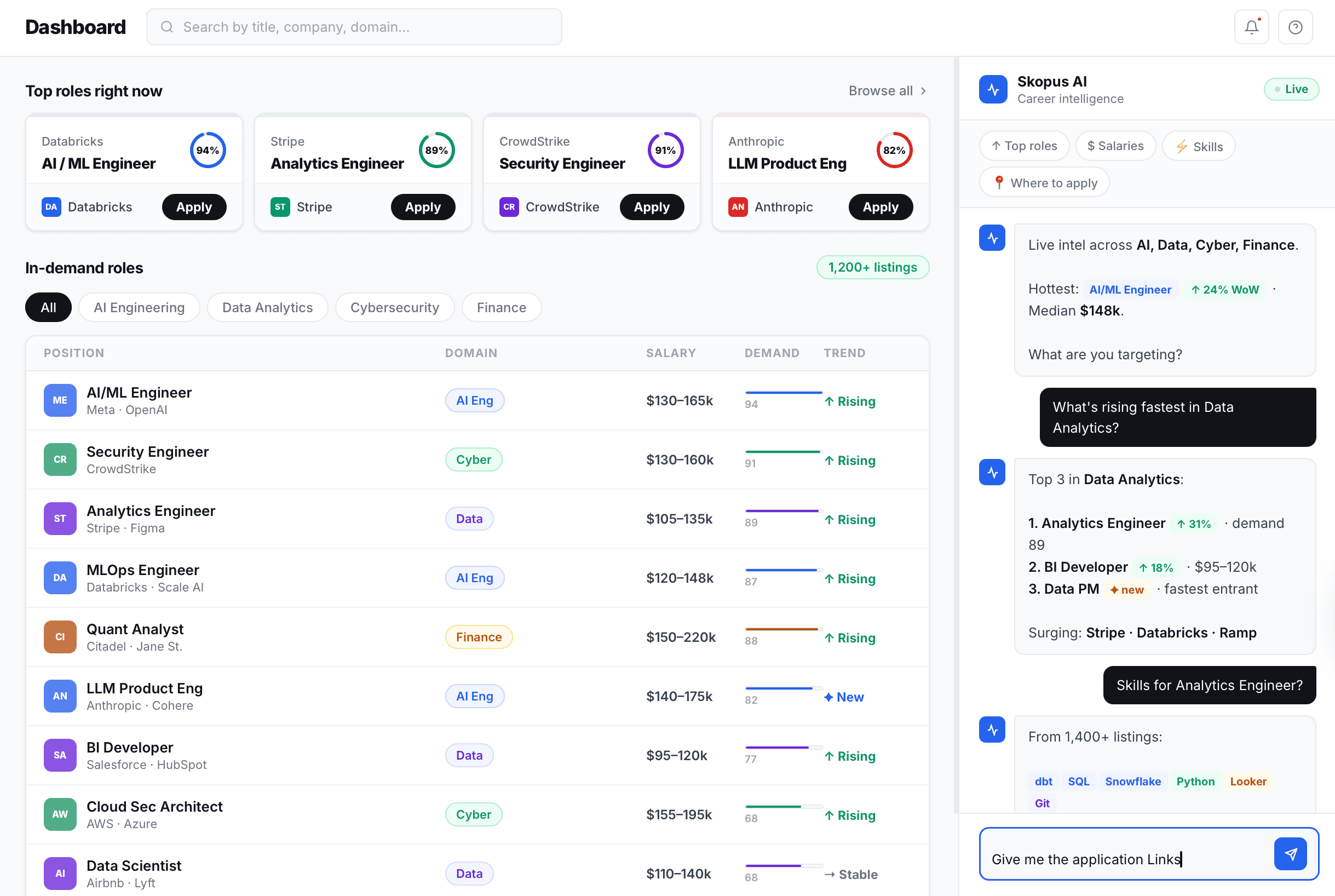The width and height of the screenshot is (1335, 896).
Task: Click the demand bar for BI Developer
Action: coord(784,748)
